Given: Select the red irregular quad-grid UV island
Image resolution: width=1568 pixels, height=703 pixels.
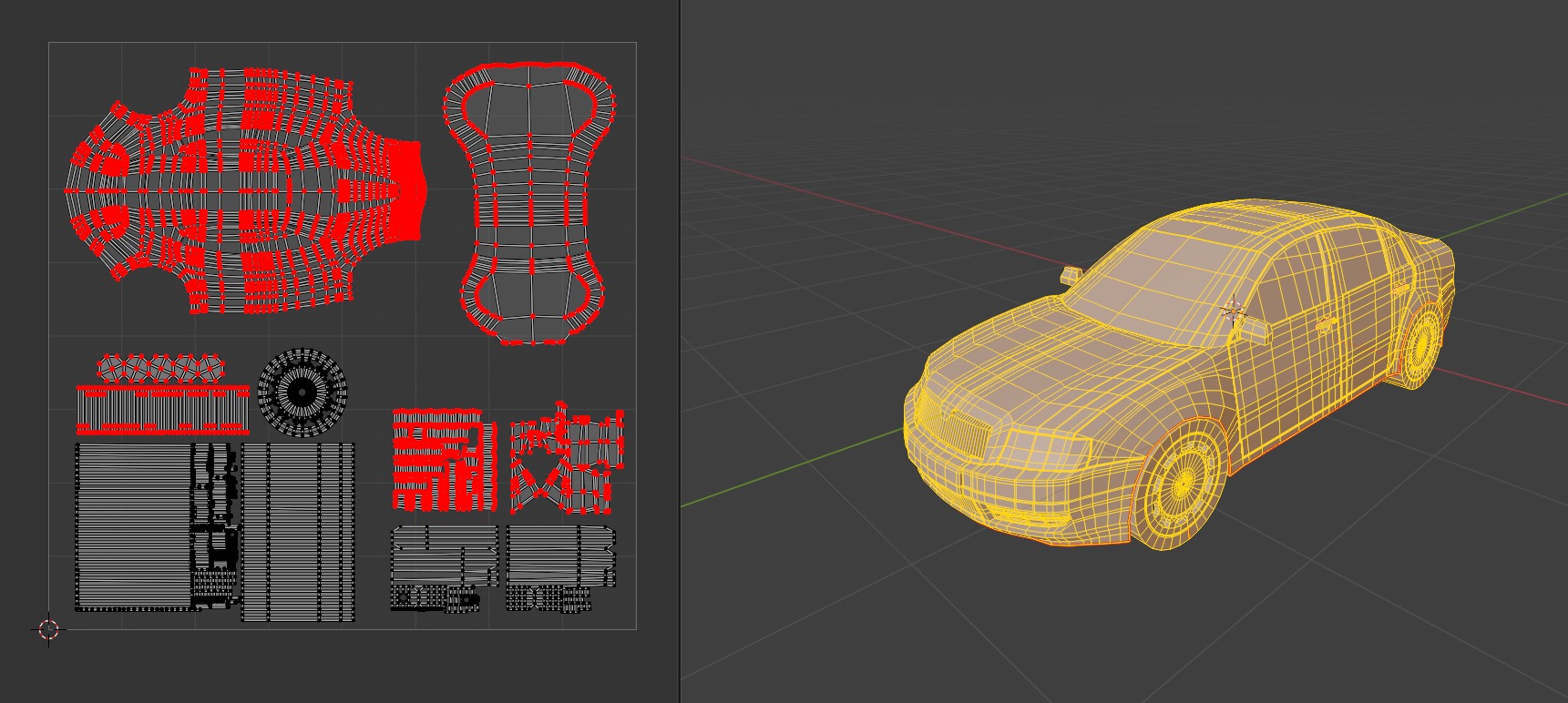Looking at the screenshot, I should point(567,459).
